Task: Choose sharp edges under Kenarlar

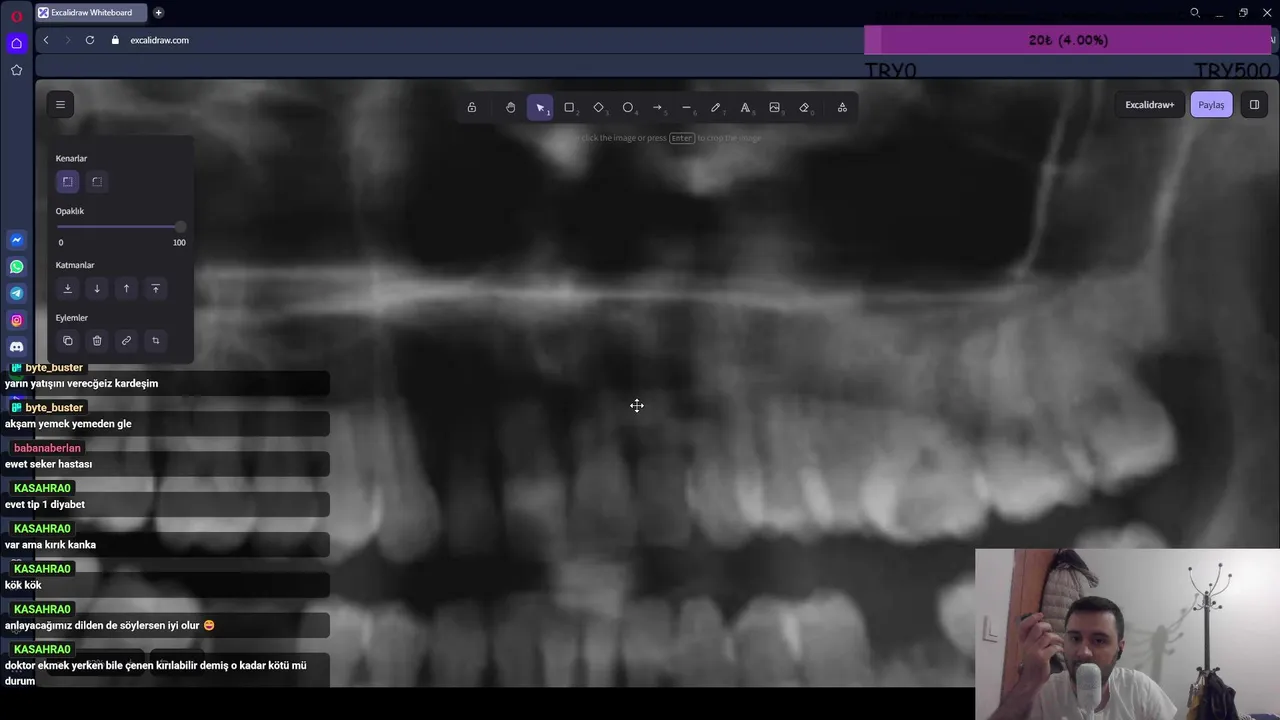Action: 67,182
